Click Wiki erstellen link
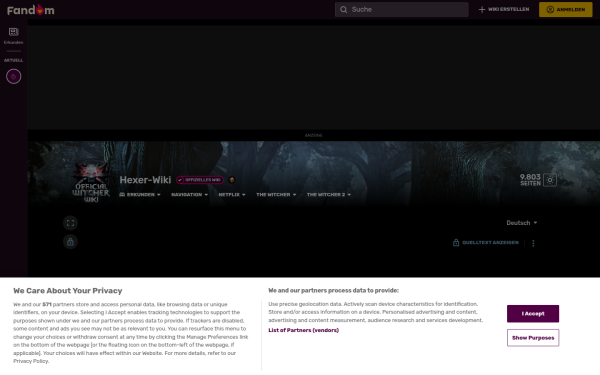This screenshot has height=375, width=600. (504, 9)
